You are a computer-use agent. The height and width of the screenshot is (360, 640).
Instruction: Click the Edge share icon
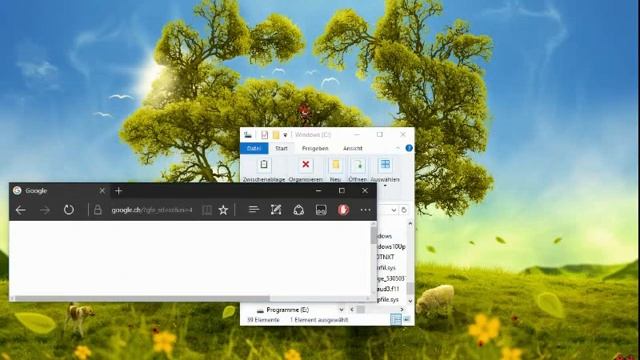click(x=299, y=210)
